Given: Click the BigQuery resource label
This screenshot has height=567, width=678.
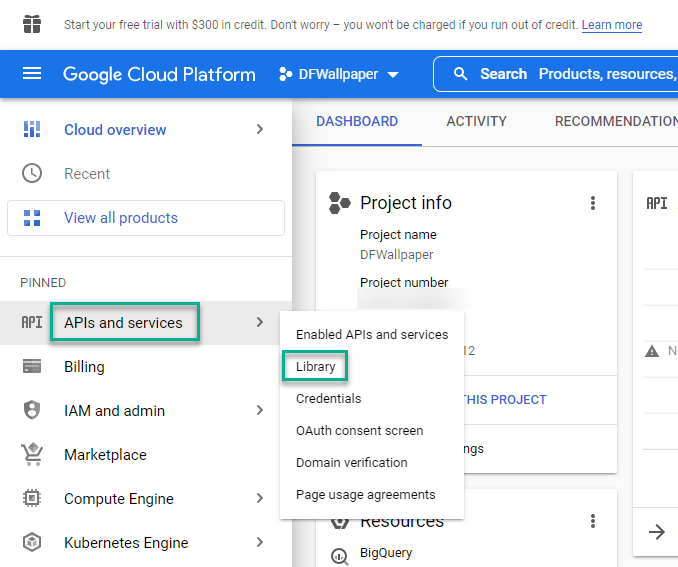Looking at the screenshot, I should (386, 552).
